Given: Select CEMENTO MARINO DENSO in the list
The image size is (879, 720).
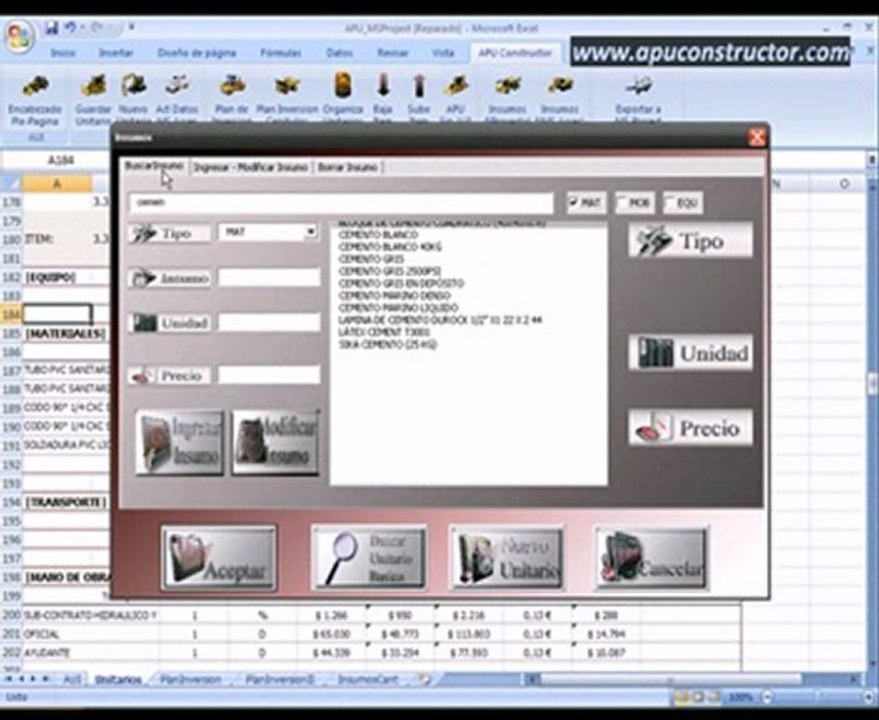Looking at the screenshot, I should [394, 296].
